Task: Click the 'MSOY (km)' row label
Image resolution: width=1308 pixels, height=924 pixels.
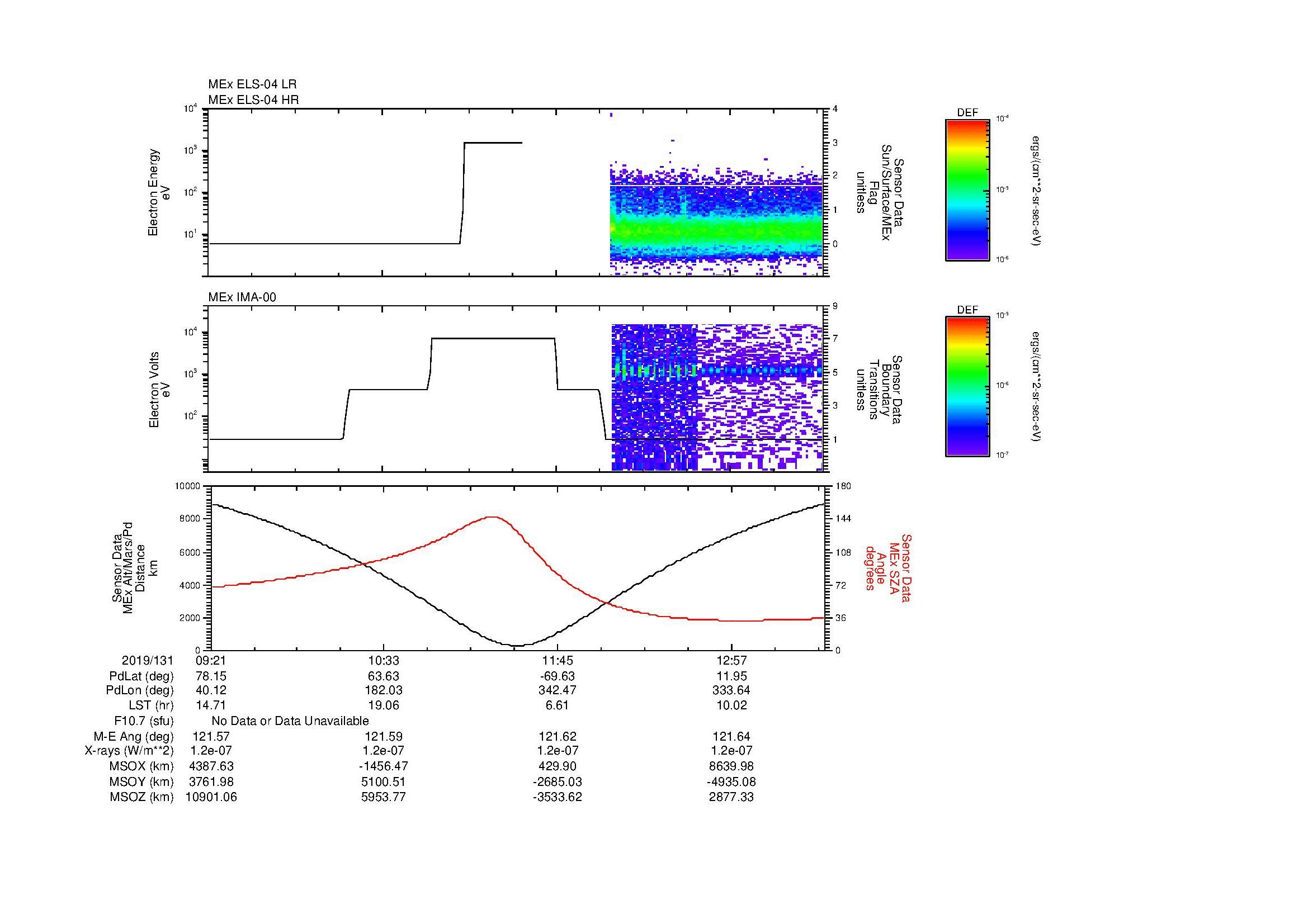Action: pos(141,782)
